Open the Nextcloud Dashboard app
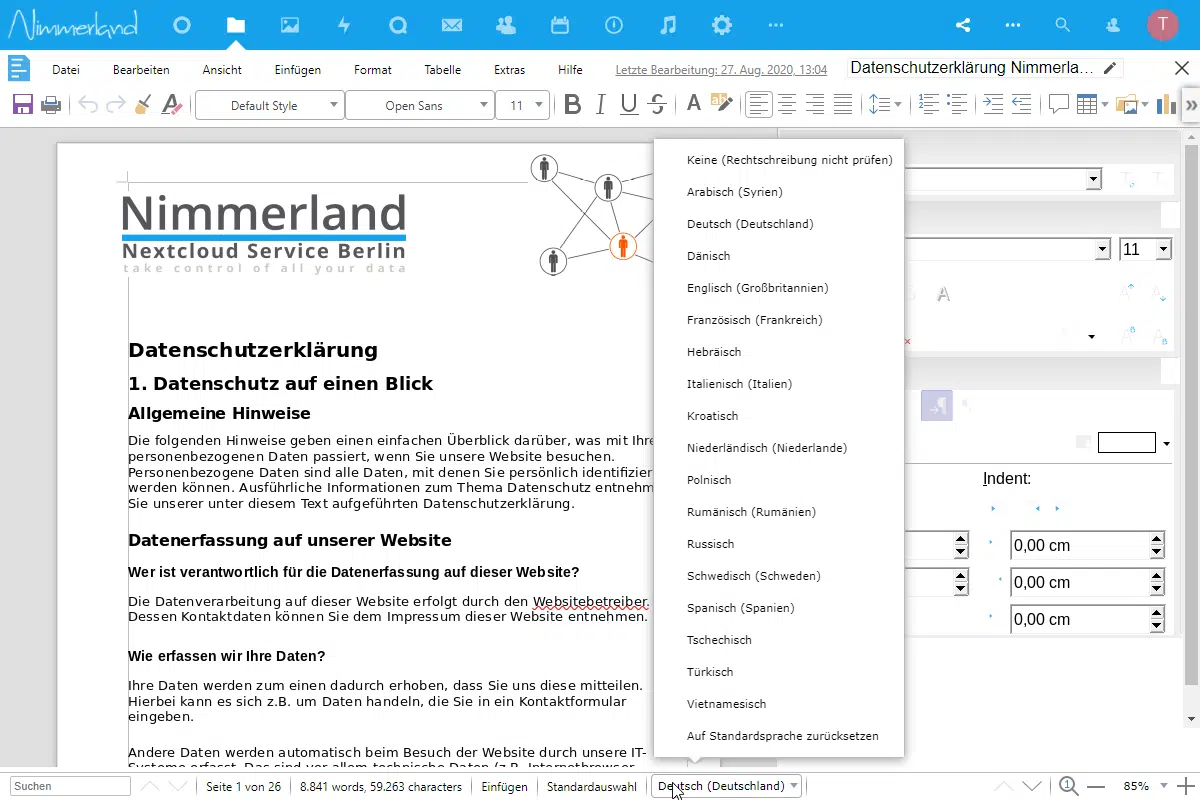The width and height of the screenshot is (1200, 800). (182, 25)
